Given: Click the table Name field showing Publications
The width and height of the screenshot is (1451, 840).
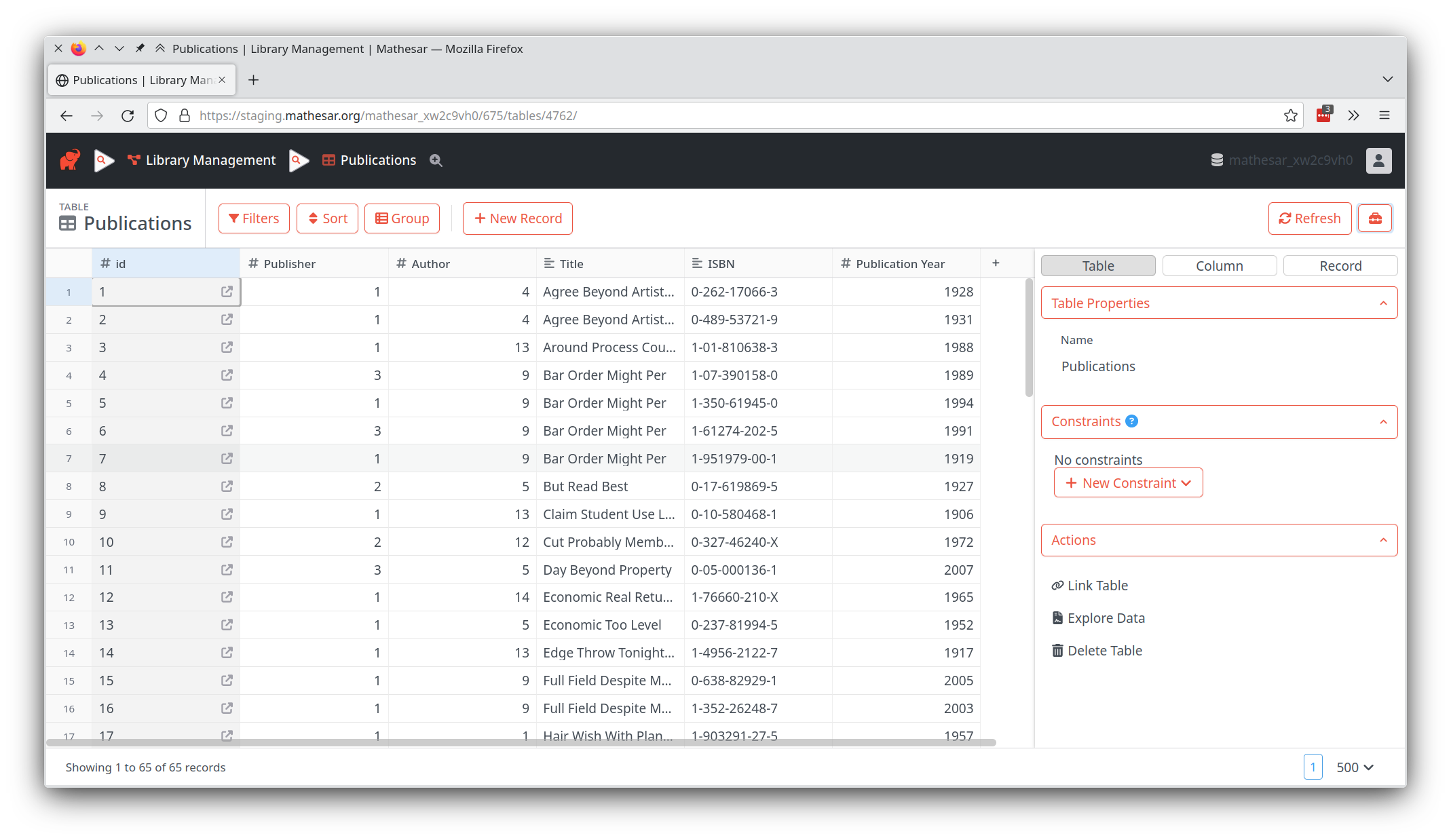Looking at the screenshot, I should (1097, 366).
